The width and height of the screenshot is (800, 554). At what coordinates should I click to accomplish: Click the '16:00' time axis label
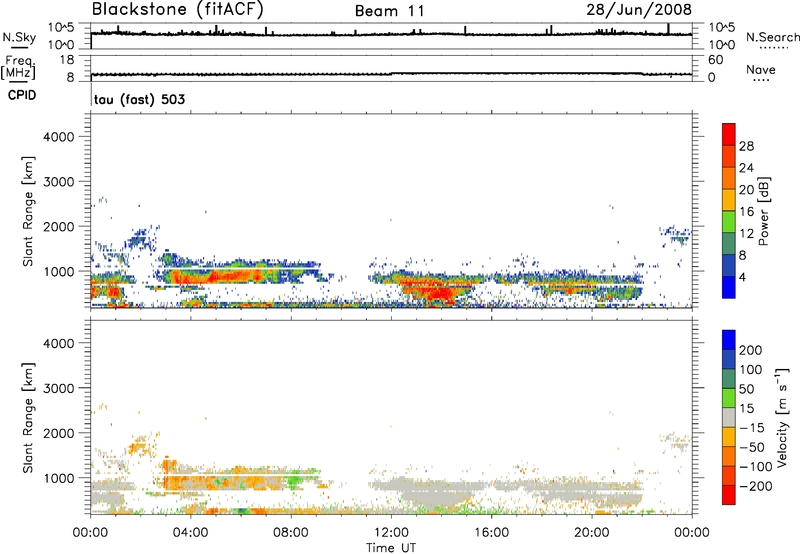[x=491, y=533]
